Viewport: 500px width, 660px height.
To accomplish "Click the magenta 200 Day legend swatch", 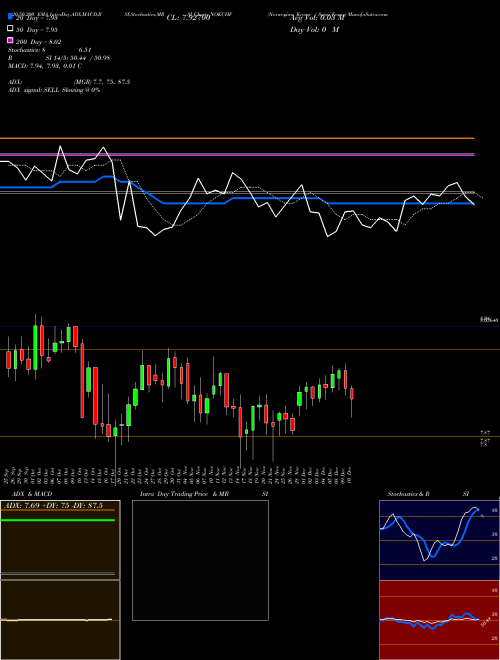I will 11,41.
